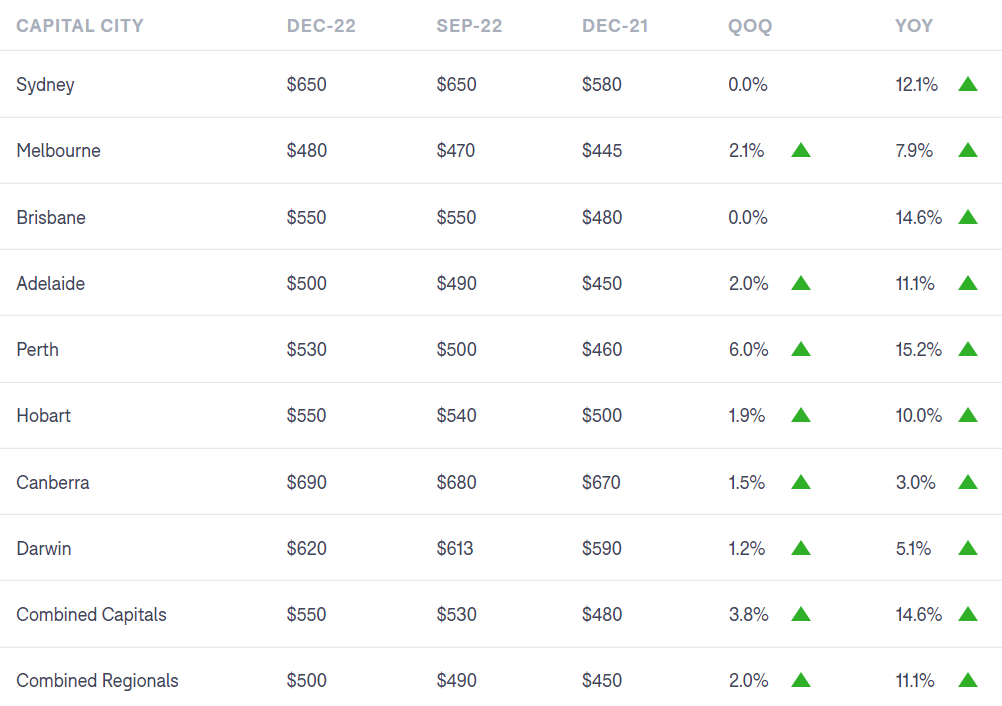Click the YOY column header
The height and width of the screenshot is (706, 1002).
(914, 26)
